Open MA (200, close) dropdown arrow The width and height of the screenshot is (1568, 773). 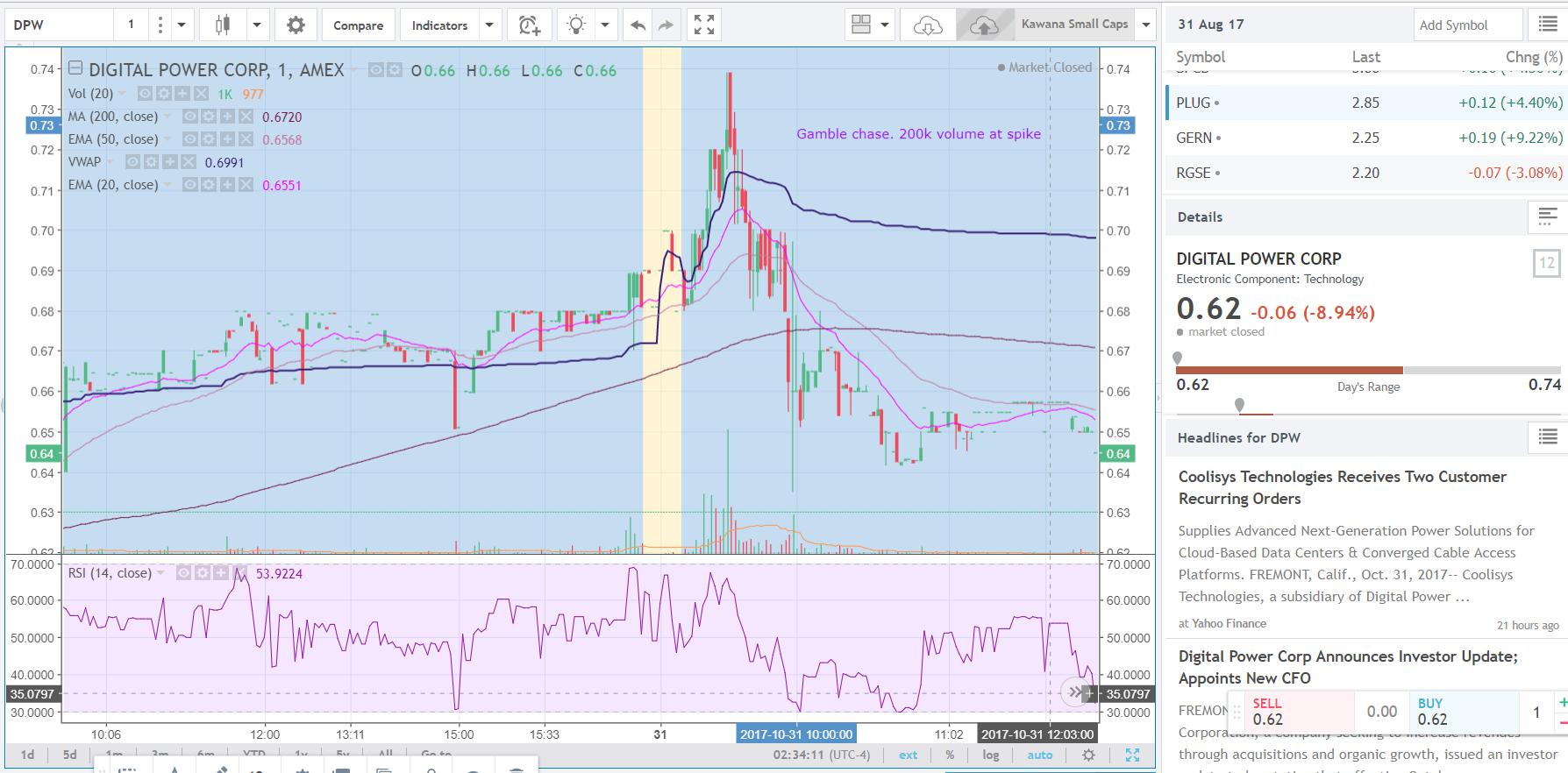pyautogui.click(x=167, y=117)
